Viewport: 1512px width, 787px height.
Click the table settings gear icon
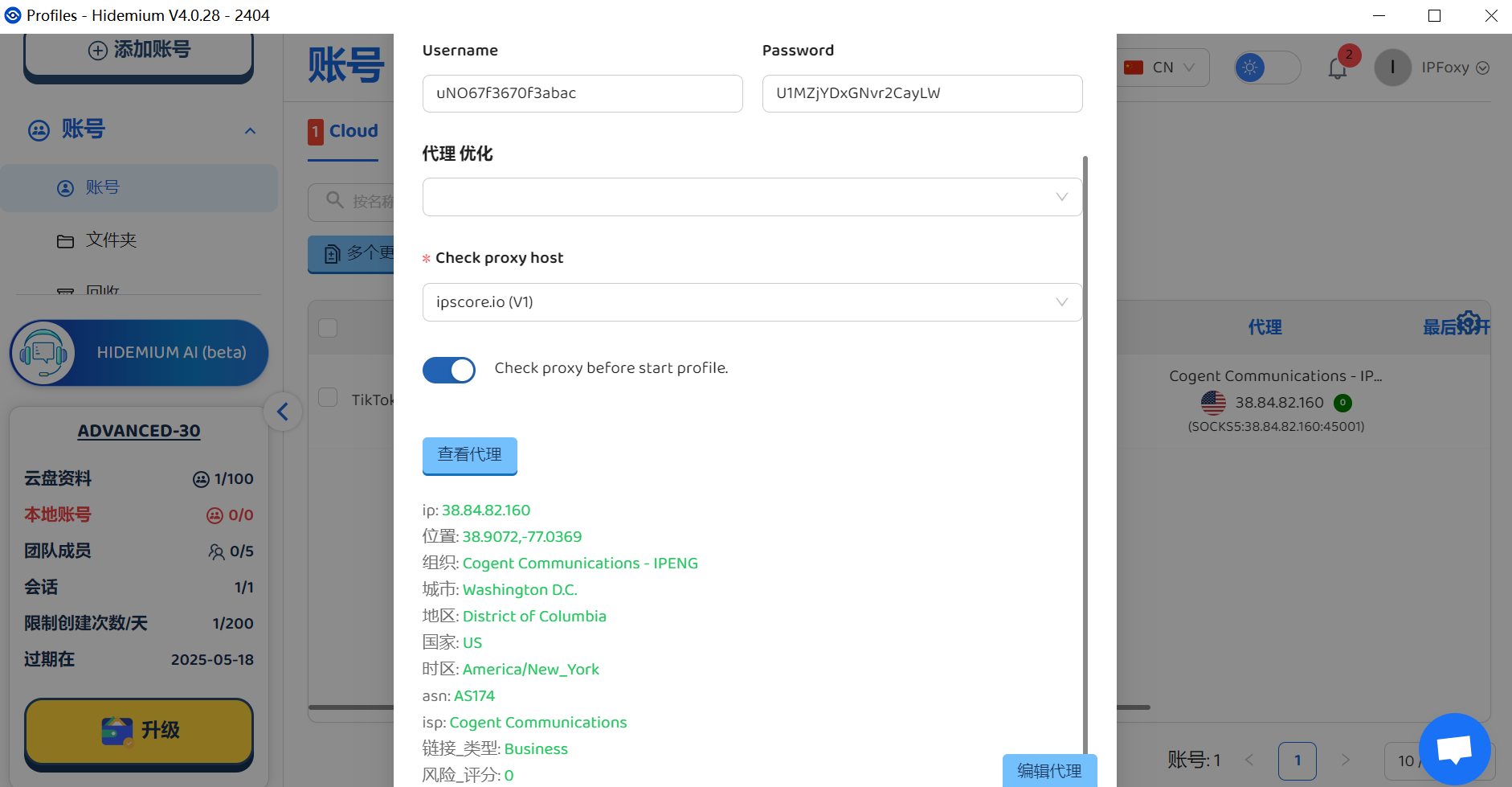pyautogui.click(x=1469, y=322)
